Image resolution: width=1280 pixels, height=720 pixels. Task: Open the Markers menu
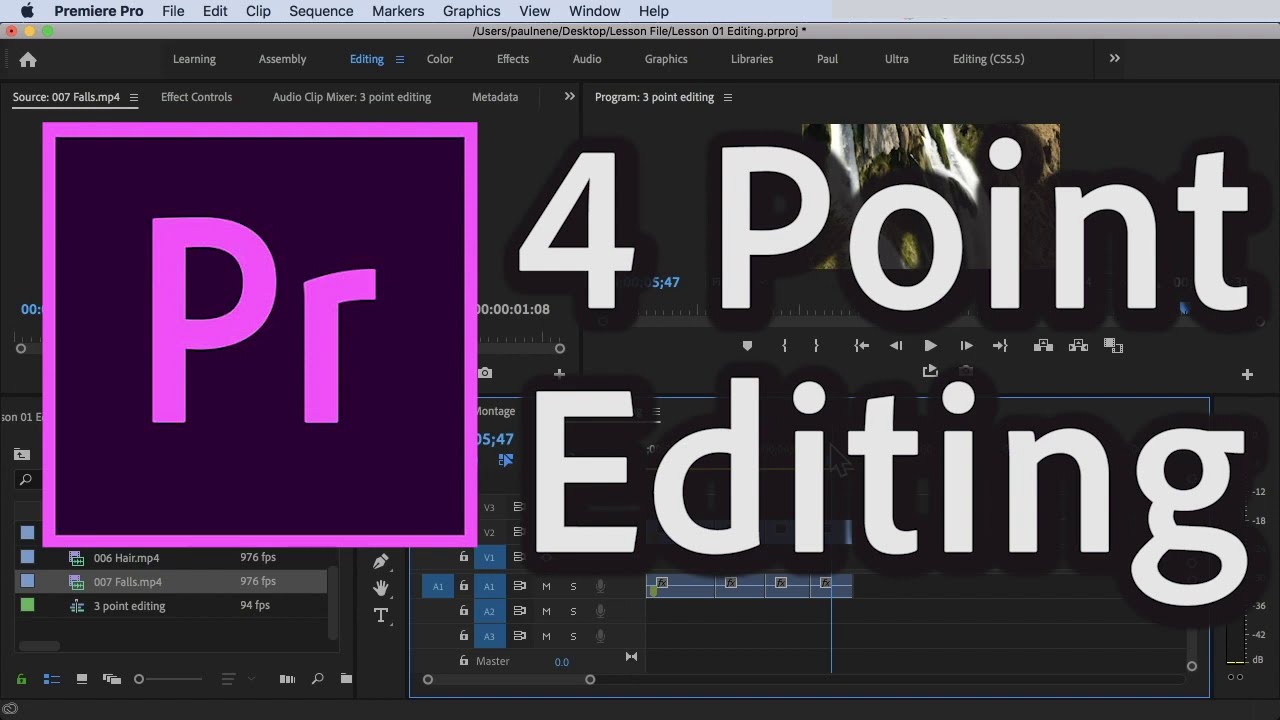tap(398, 11)
